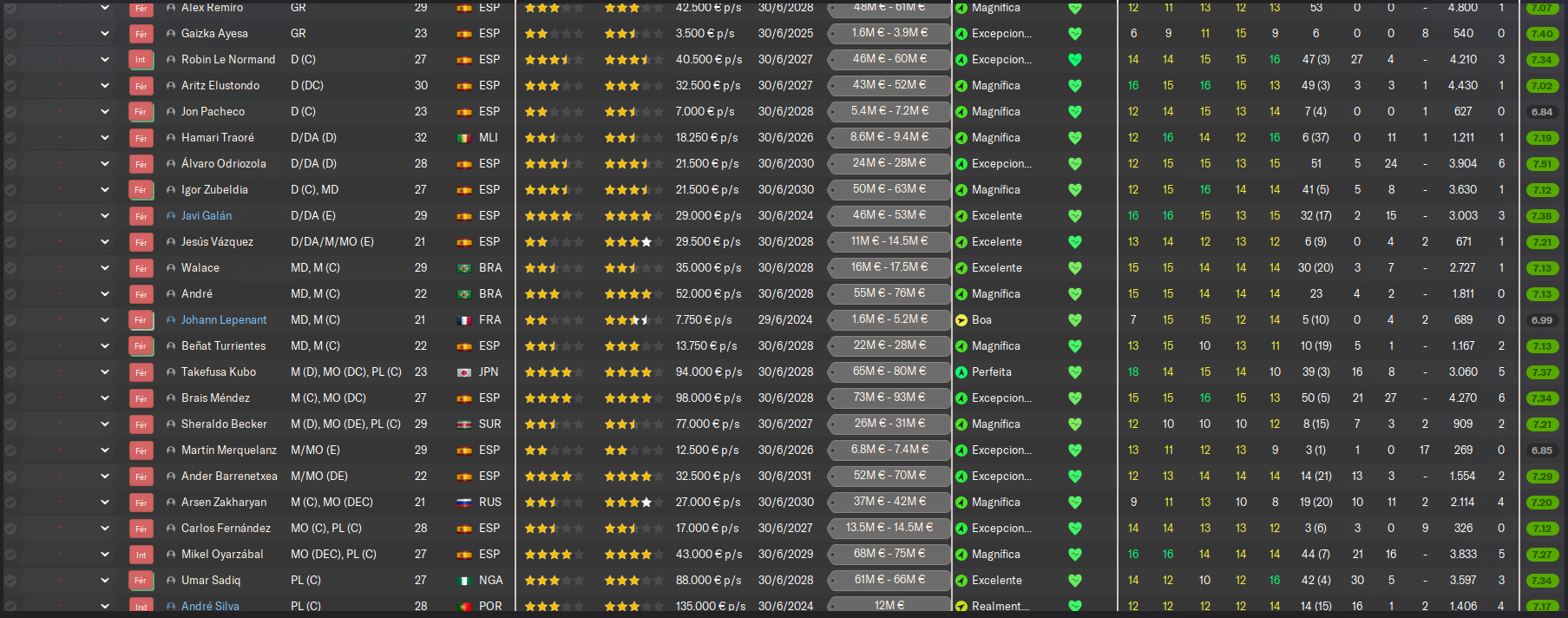The image size is (1568, 618).
Task: Click the green heart icon on Brais Méndez's row
Action: (1075, 398)
